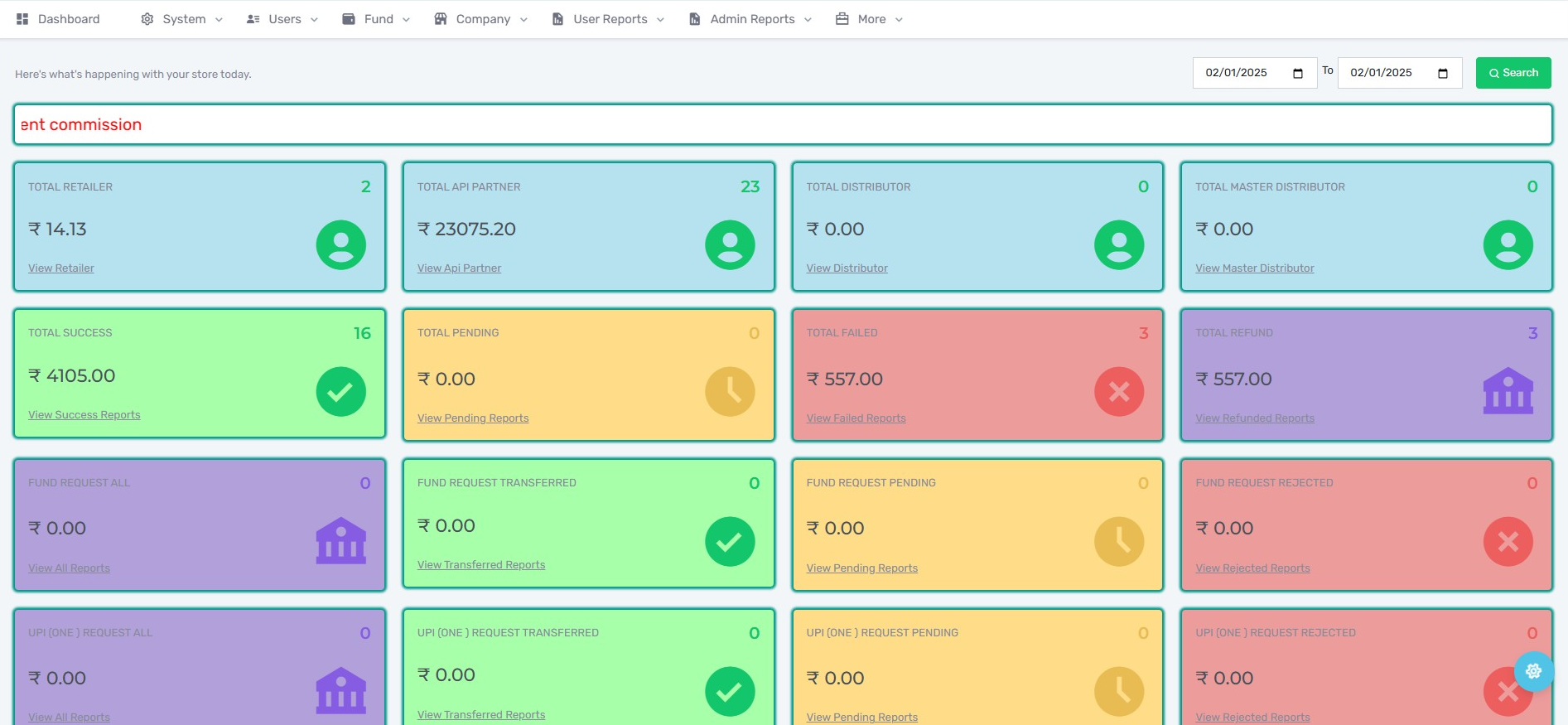Click the API Partner amount ₹ 23075.20

pyautogui.click(x=466, y=229)
